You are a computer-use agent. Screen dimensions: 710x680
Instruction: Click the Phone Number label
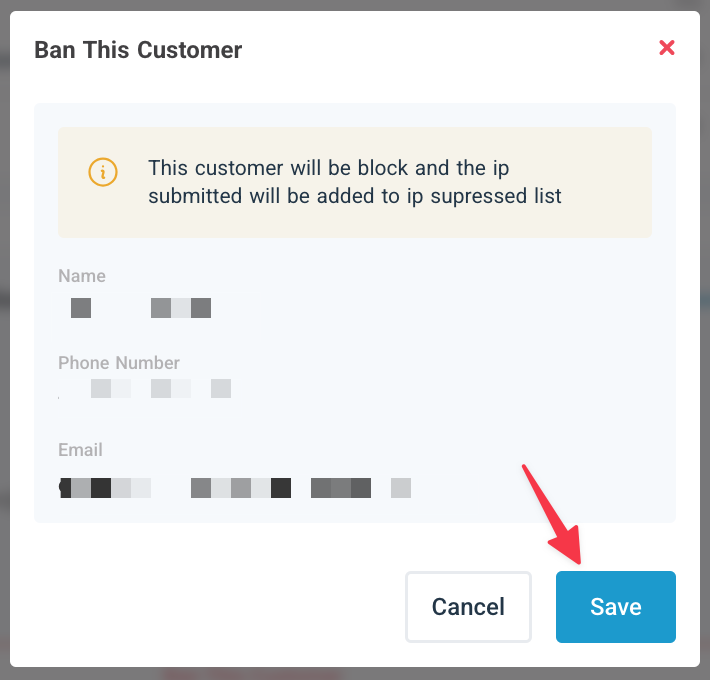click(119, 363)
